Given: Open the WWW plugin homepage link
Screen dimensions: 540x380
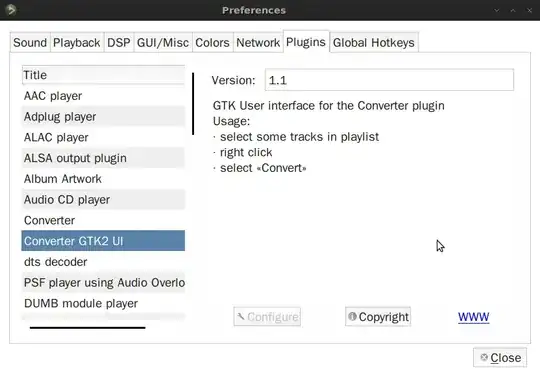Looking at the screenshot, I should 473,317.
